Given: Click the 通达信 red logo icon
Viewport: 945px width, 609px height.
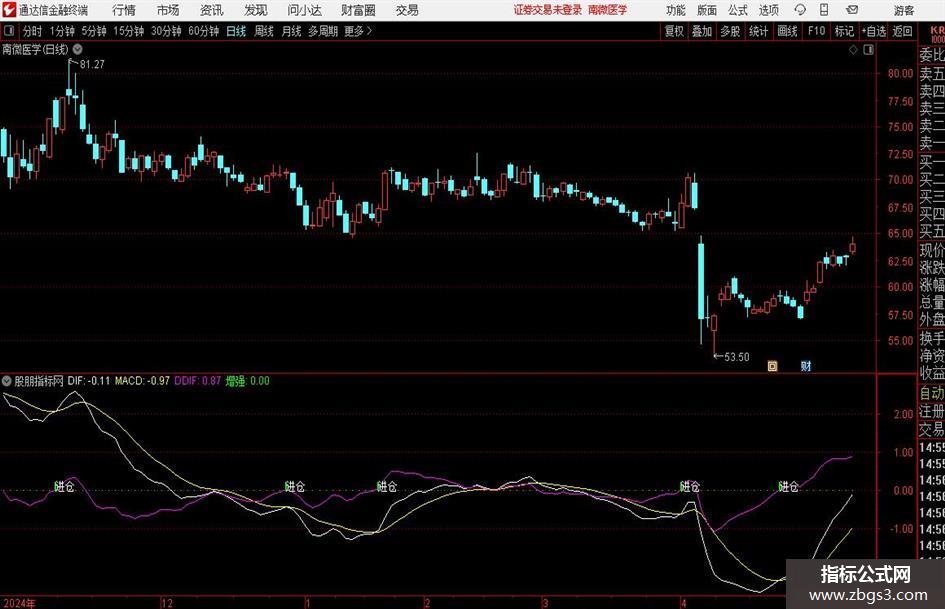Looking at the screenshot, I should pos(9,10).
